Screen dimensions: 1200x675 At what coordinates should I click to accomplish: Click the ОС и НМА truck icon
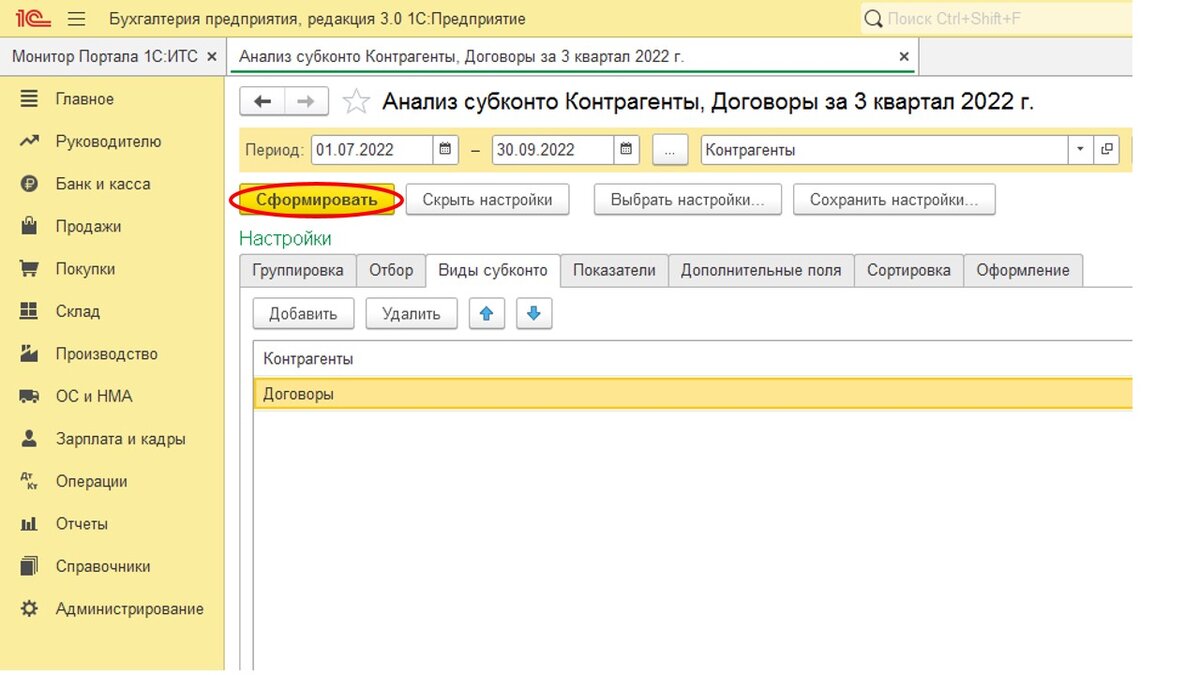pyautogui.click(x=29, y=397)
